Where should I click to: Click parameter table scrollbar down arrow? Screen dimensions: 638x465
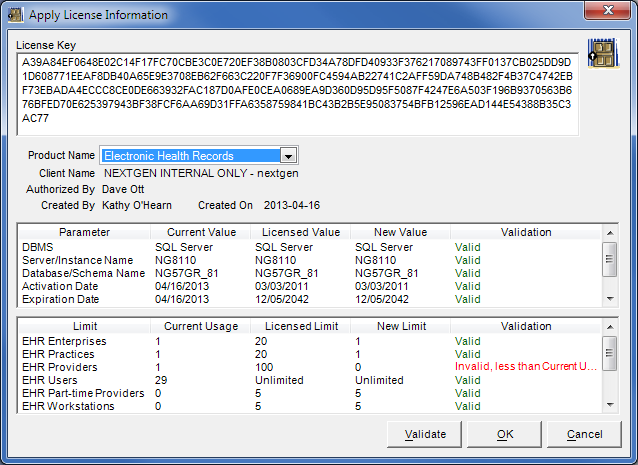click(610, 299)
